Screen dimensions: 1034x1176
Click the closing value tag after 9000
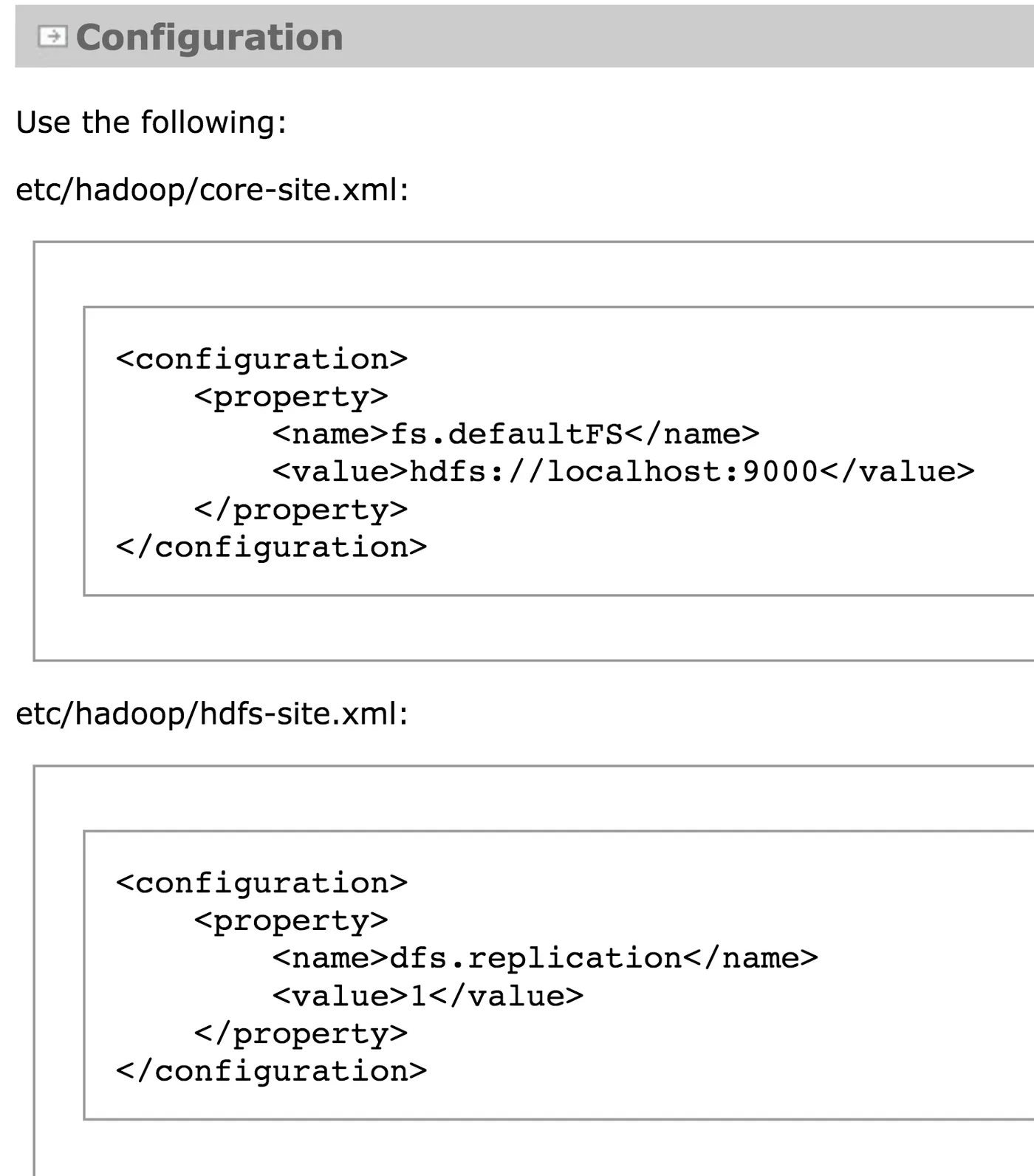point(897,471)
